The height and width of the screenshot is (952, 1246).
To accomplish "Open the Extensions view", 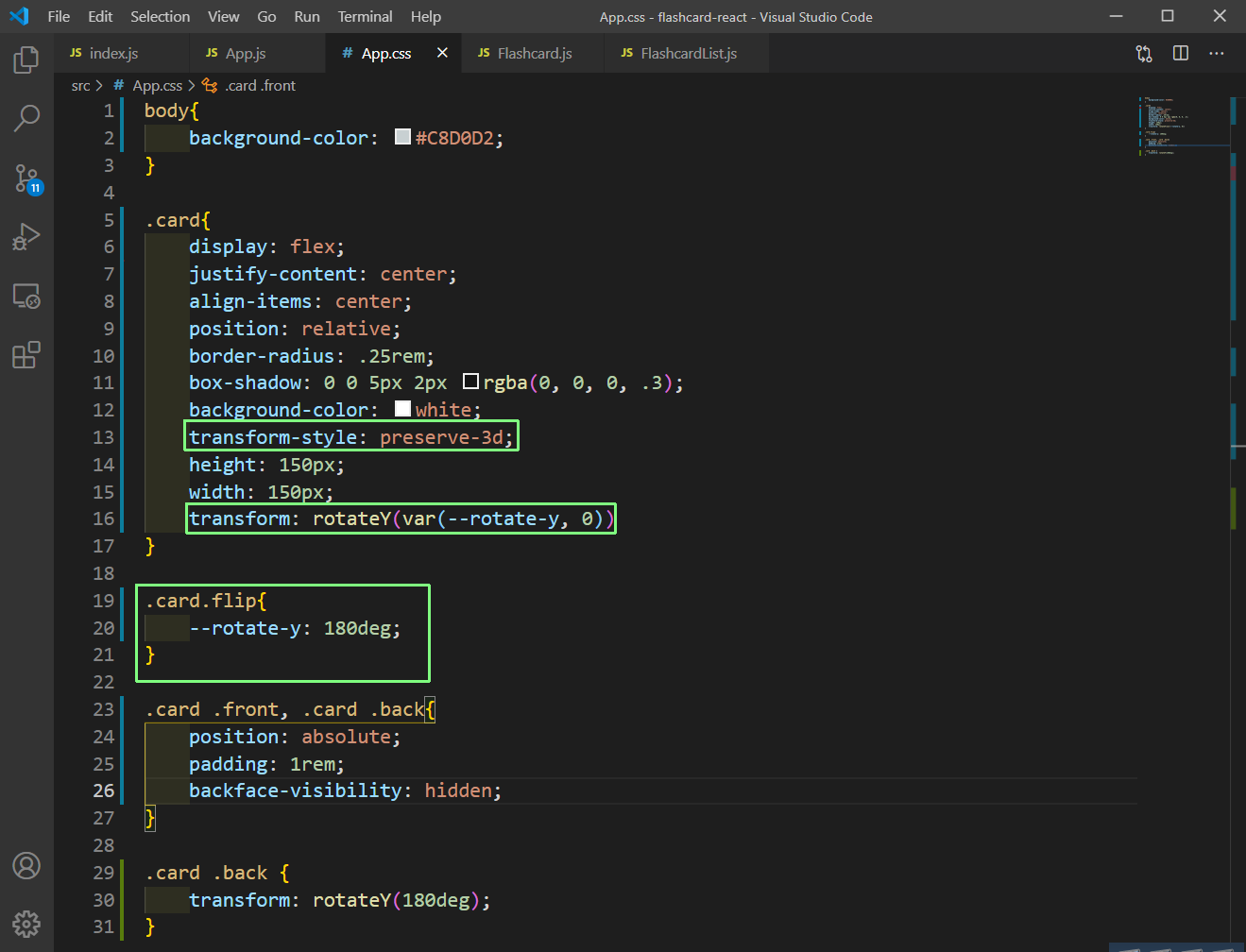I will (26, 355).
